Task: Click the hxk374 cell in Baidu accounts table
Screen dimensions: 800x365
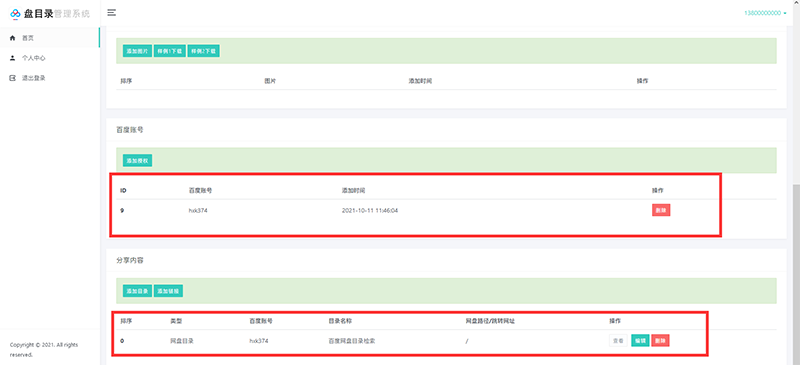Action: (x=198, y=210)
